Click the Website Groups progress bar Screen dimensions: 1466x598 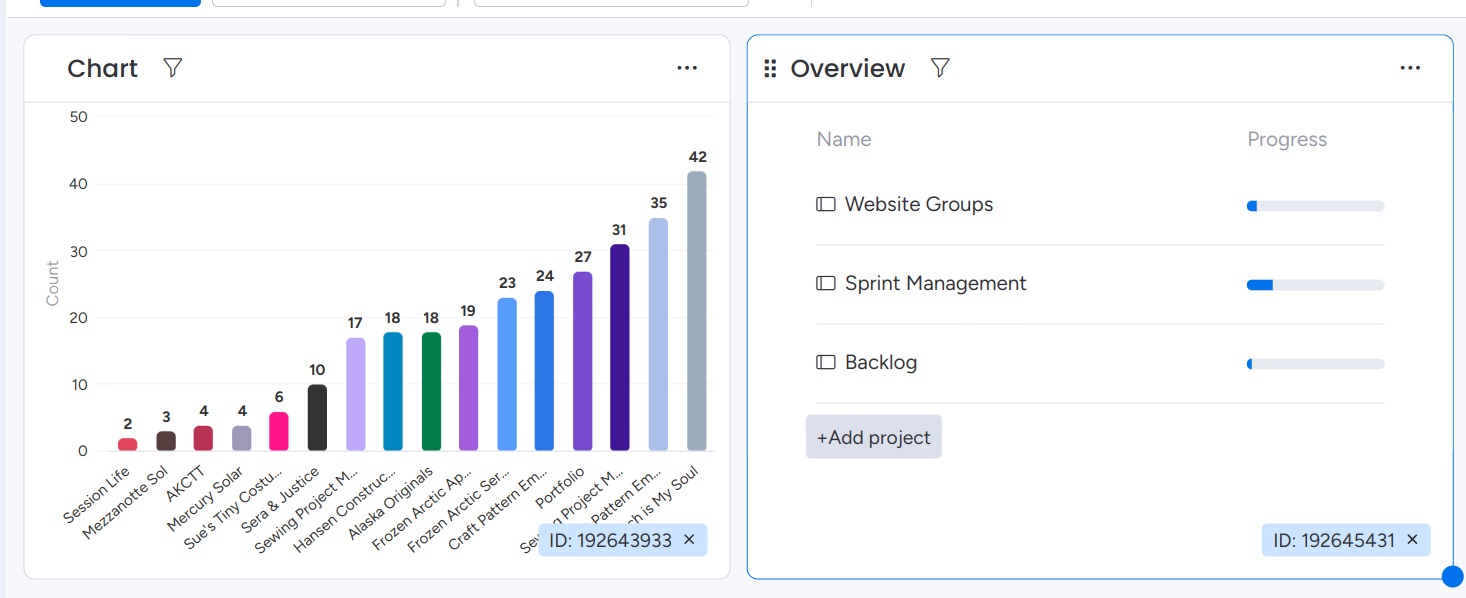(1316, 206)
